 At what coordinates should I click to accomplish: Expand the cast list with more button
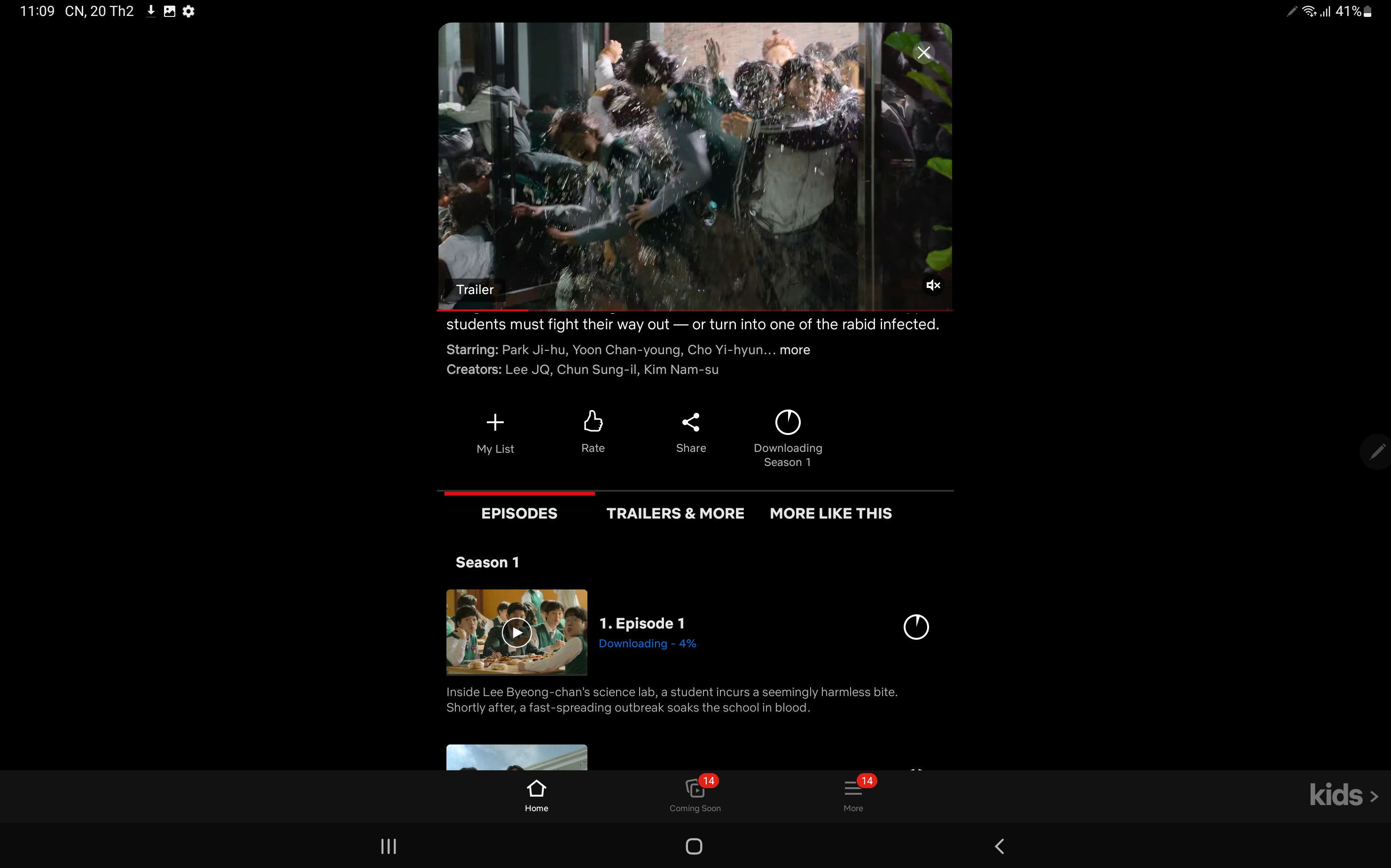(795, 349)
